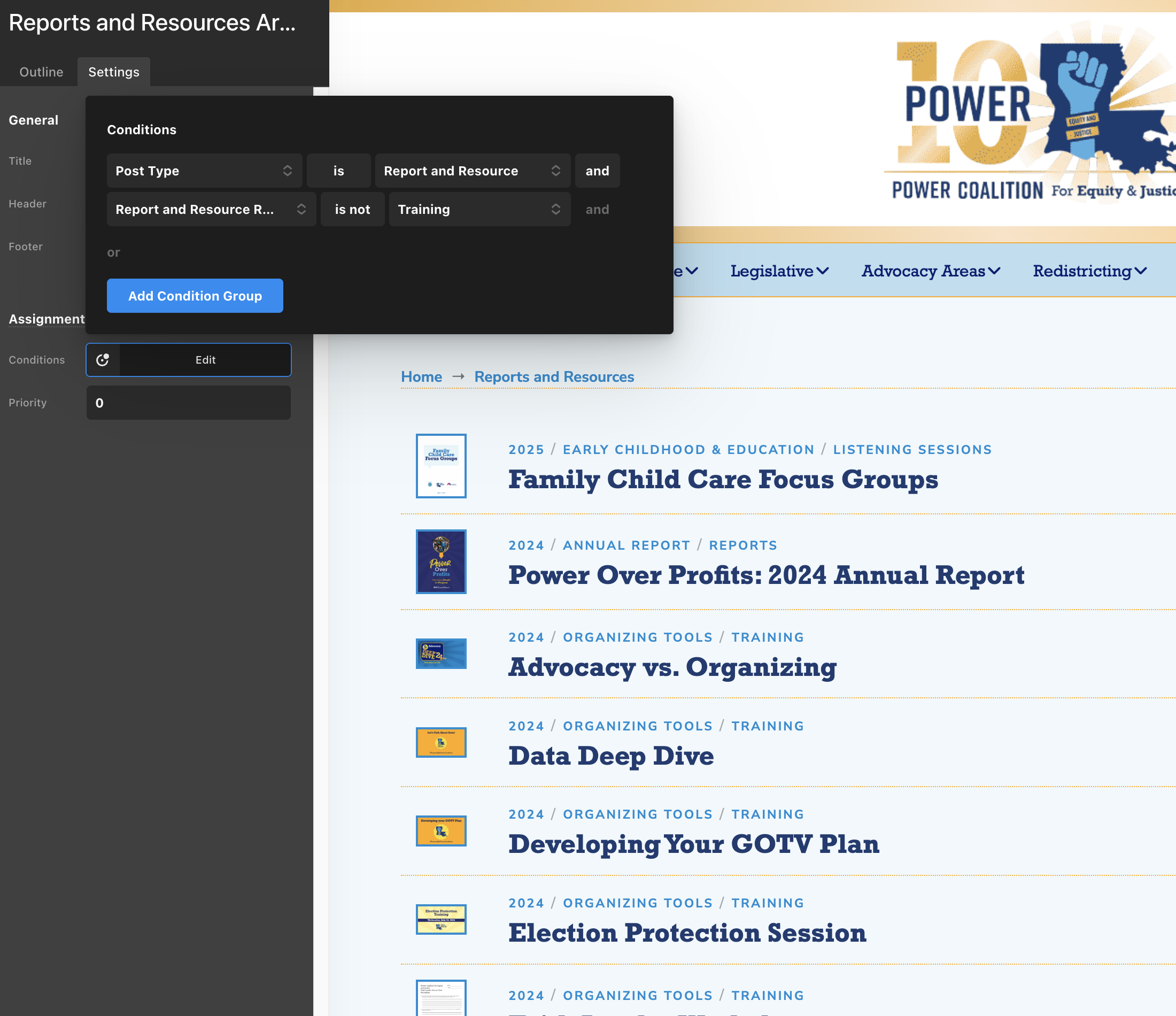The image size is (1176, 1016).
Task: Open Power Over Profits report cover thumbnail
Action: pyautogui.click(x=441, y=561)
